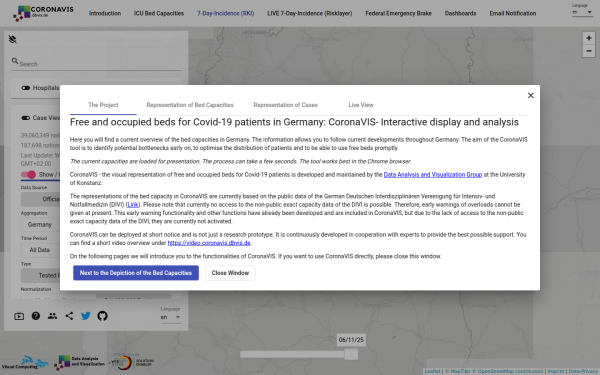Screen dimensions: 600x375
Task: Open the Data-Privacy link
Action: tap(583, 371)
